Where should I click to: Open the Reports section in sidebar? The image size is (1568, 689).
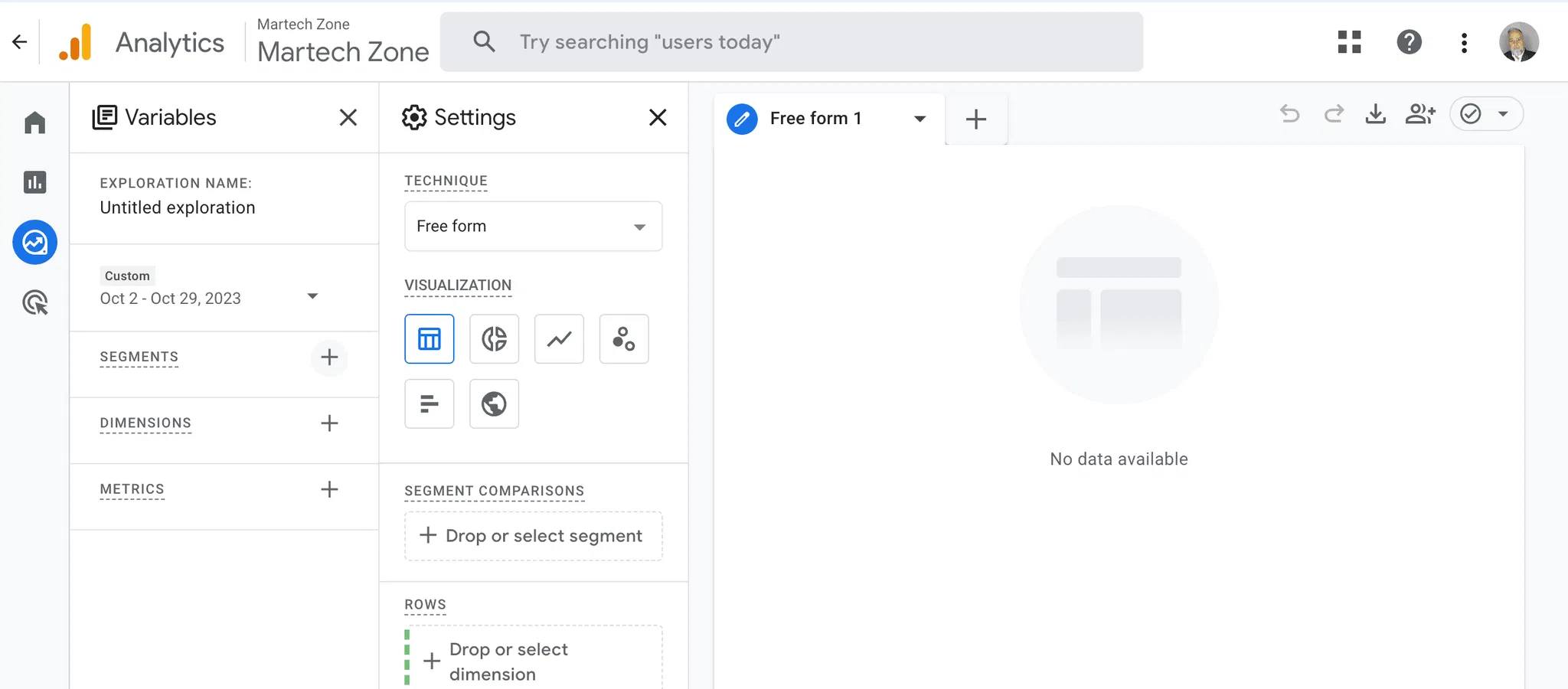tap(35, 182)
